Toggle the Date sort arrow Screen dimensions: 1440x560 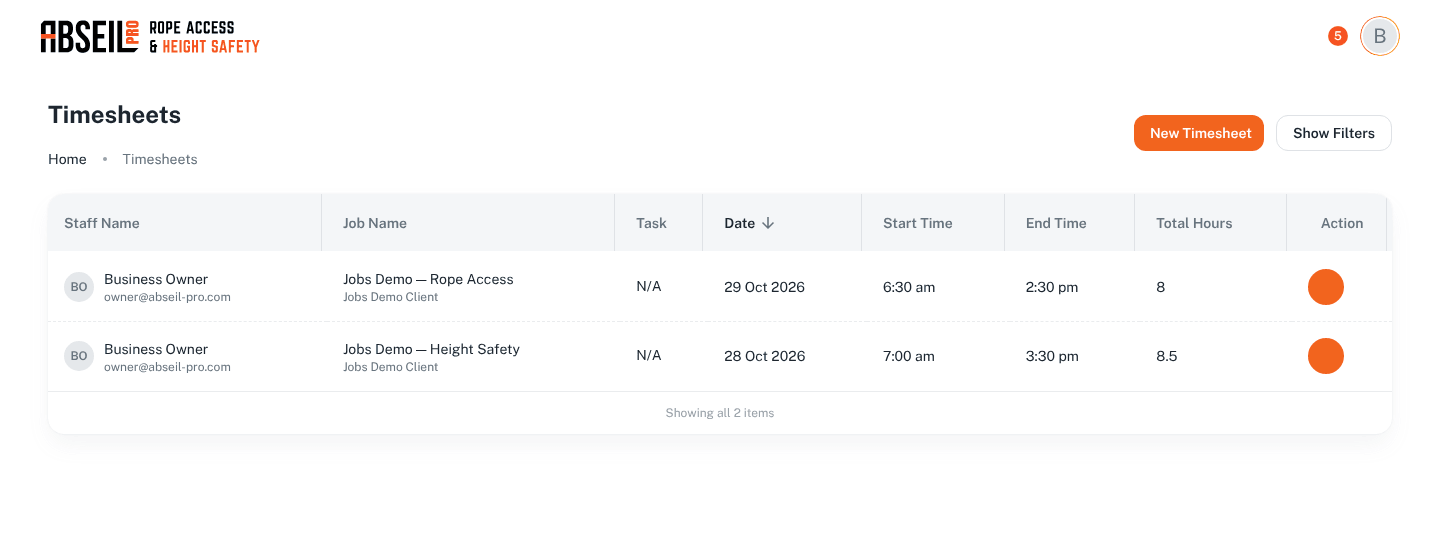coord(768,223)
